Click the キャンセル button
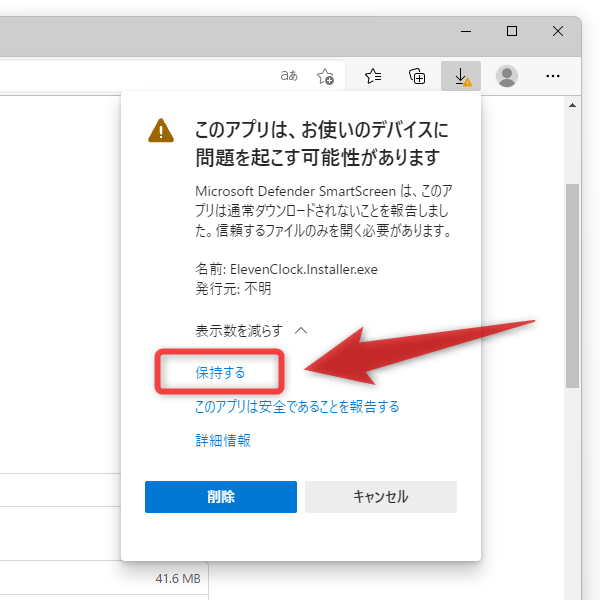Viewport: 600px width, 600px height. coord(381,497)
